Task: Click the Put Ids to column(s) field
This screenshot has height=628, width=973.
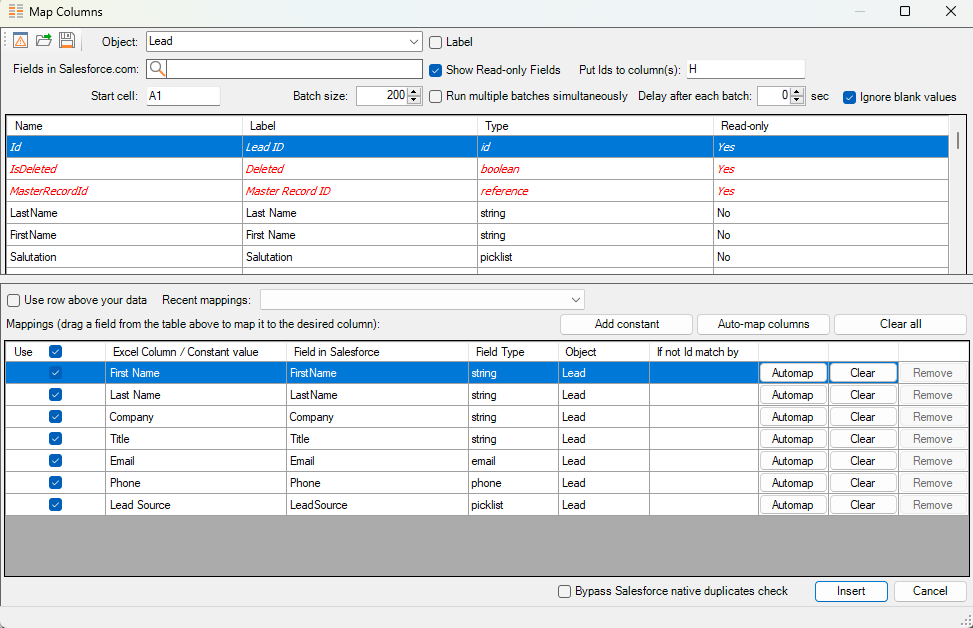Action: [744, 69]
